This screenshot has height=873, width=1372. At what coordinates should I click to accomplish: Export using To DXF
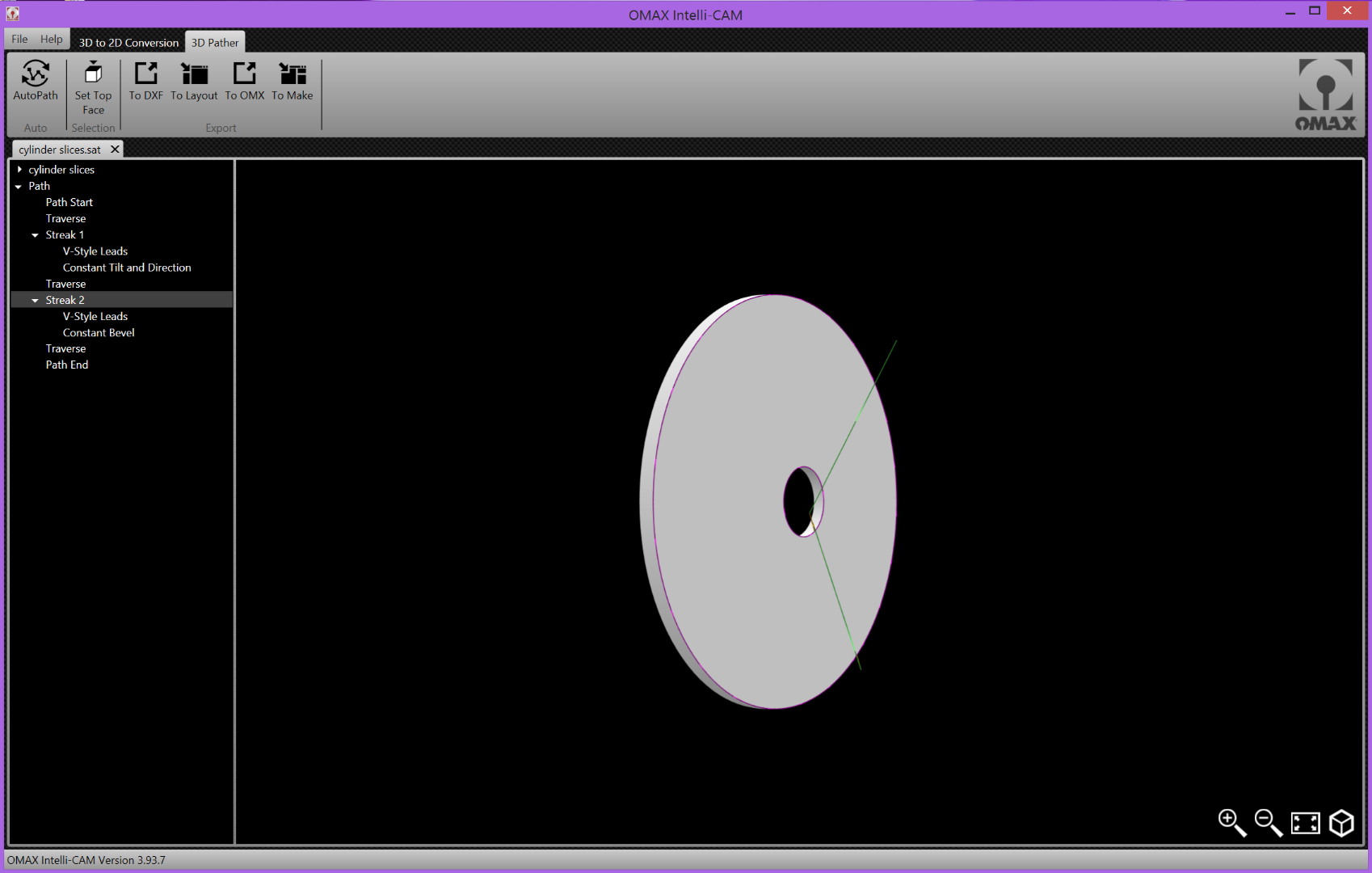coord(146,81)
